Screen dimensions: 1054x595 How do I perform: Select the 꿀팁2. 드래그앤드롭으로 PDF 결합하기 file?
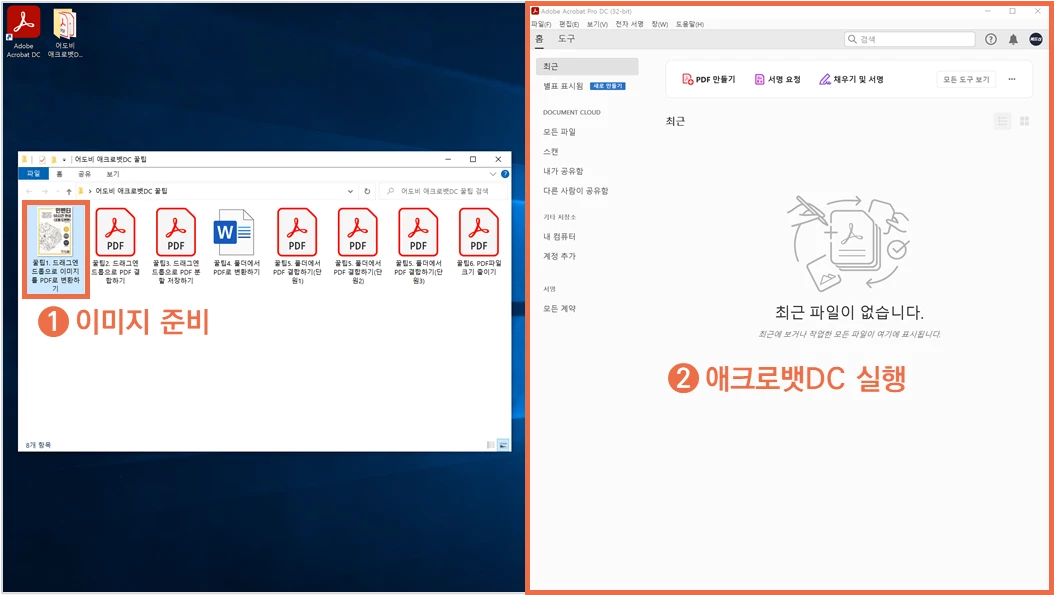coord(115,246)
